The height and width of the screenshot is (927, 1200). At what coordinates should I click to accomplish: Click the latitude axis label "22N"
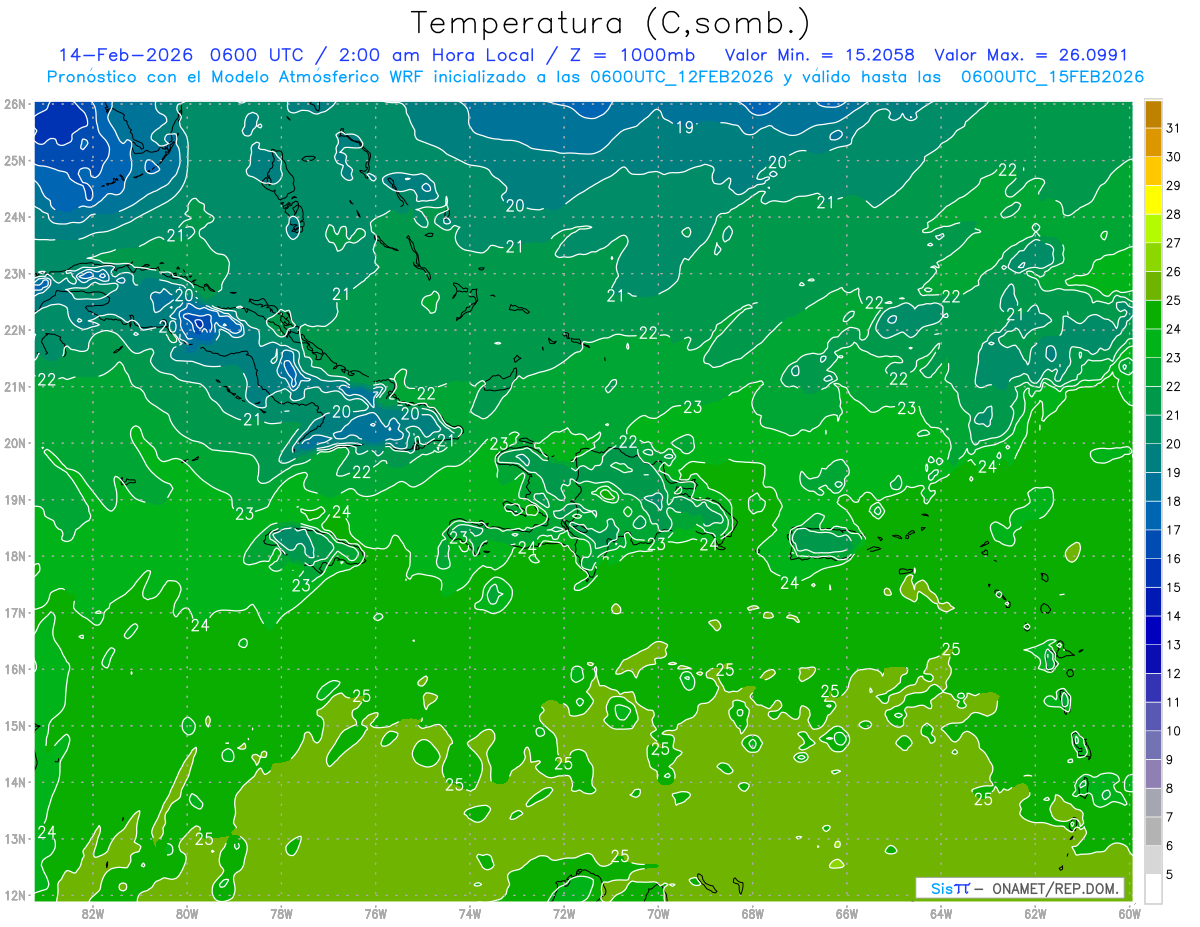[x=14, y=330]
